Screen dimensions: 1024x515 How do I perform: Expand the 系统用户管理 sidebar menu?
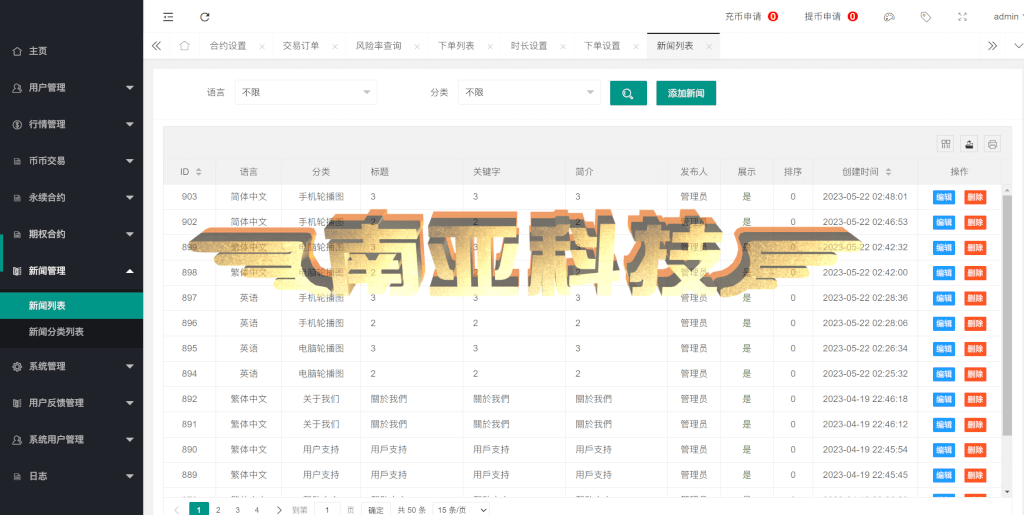[71, 439]
